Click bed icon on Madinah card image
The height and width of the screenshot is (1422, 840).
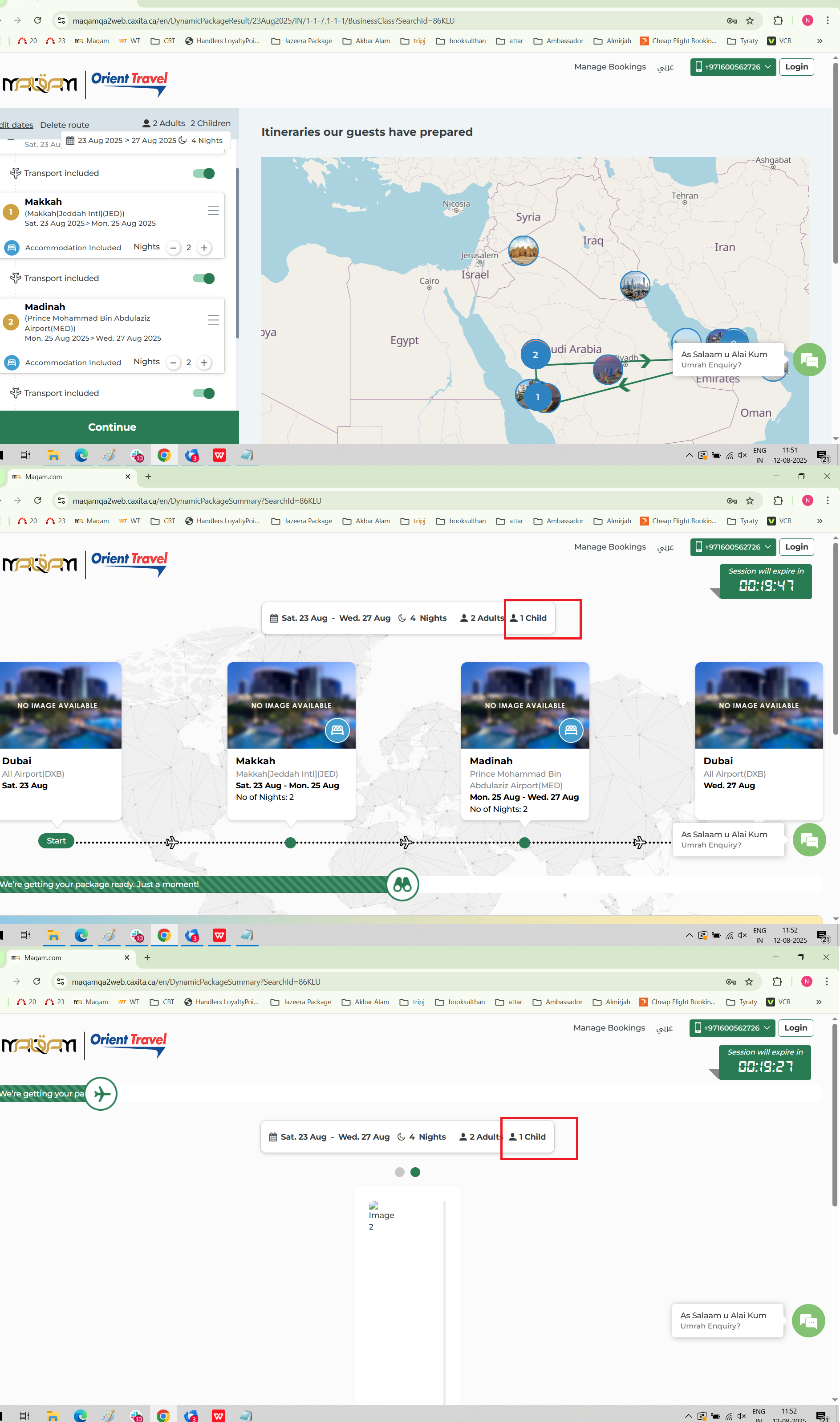pos(571,730)
